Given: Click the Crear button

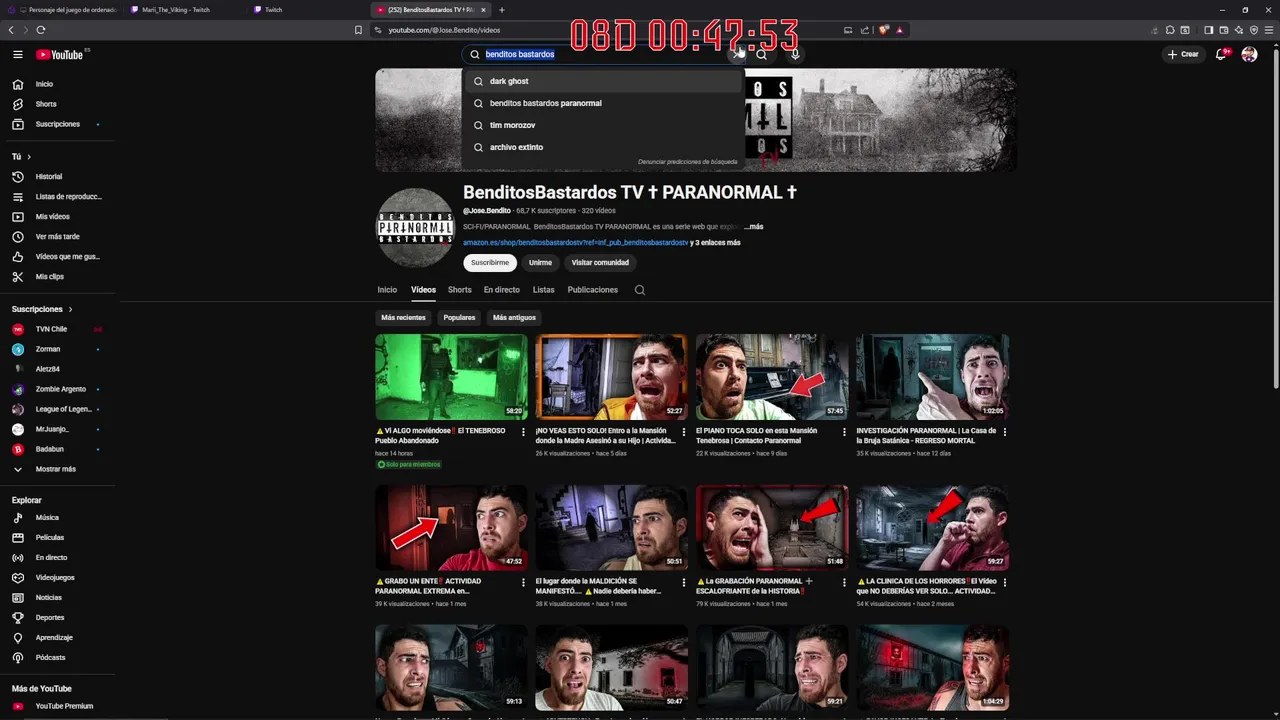Looking at the screenshot, I should (1183, 54).
